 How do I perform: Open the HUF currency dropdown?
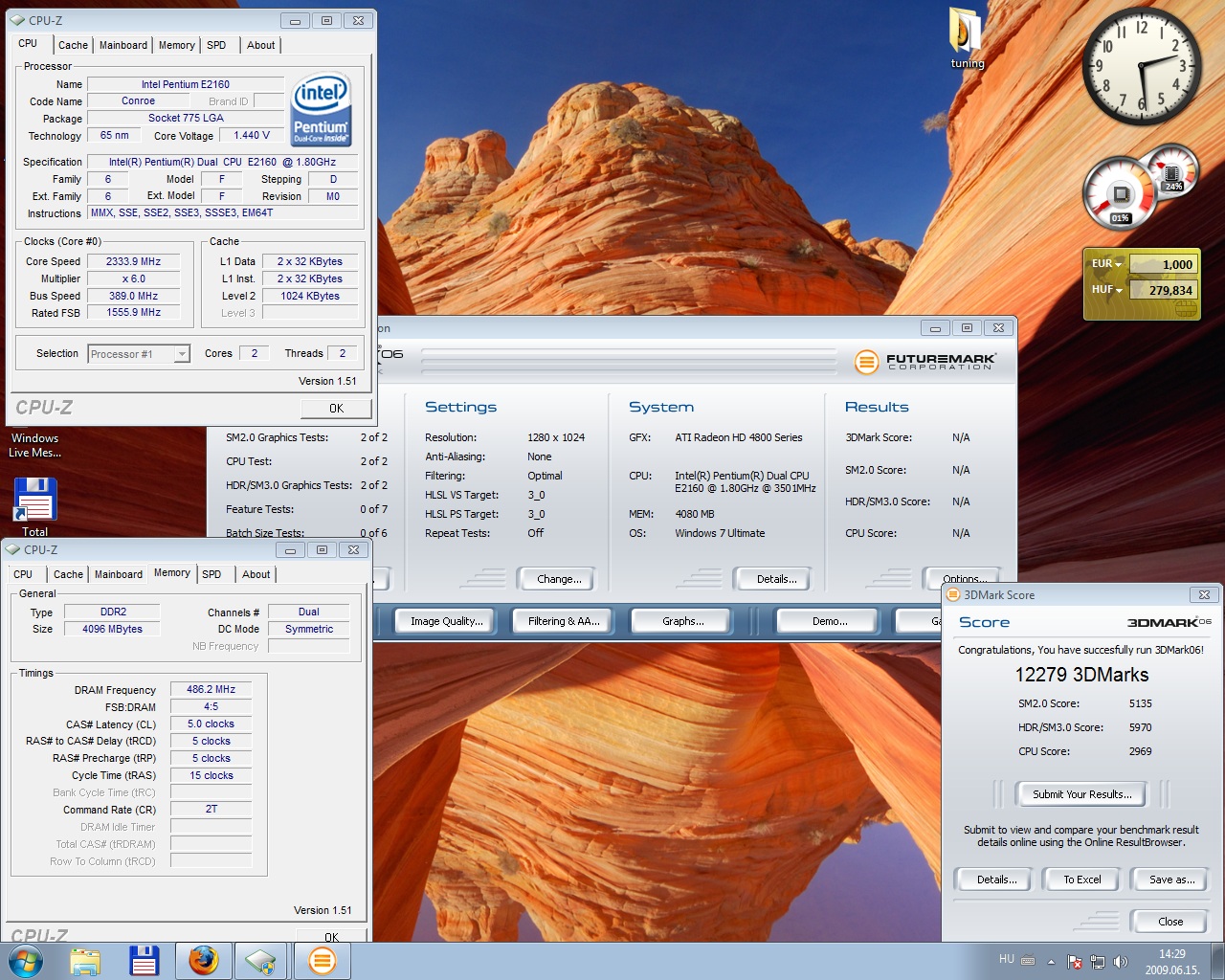[1106, 289]
